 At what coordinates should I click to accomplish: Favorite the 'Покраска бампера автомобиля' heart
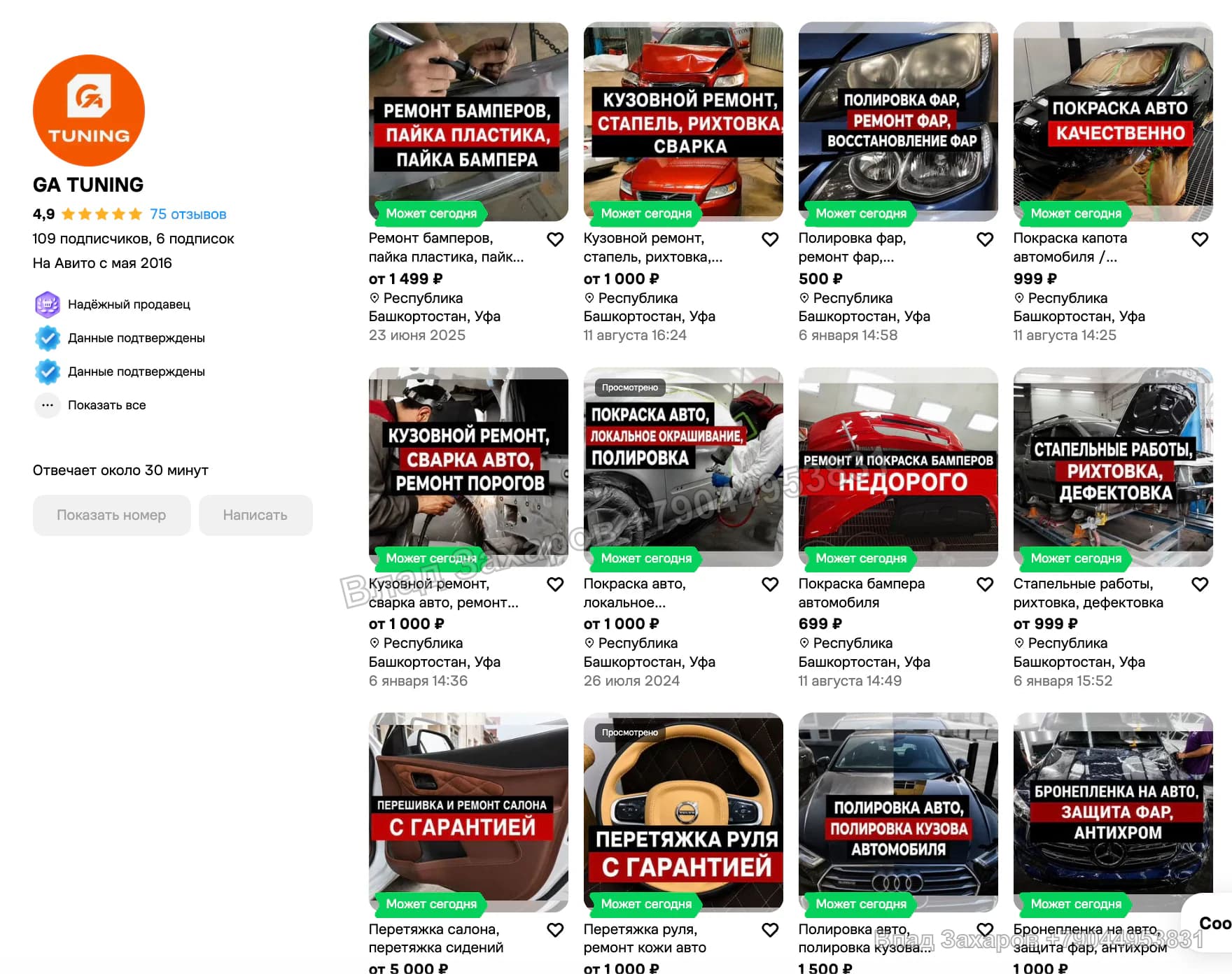[x=985, y=584]
